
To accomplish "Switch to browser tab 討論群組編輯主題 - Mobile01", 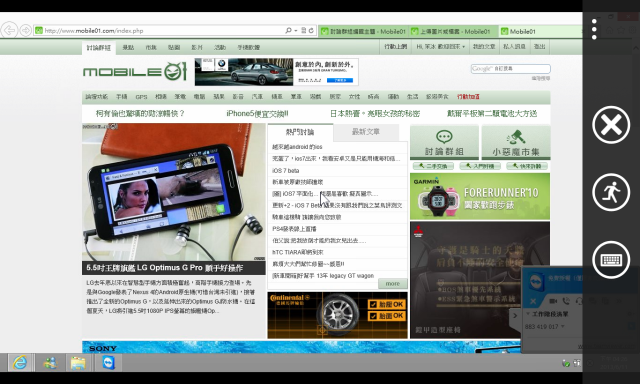I will (x=363, y=31).
